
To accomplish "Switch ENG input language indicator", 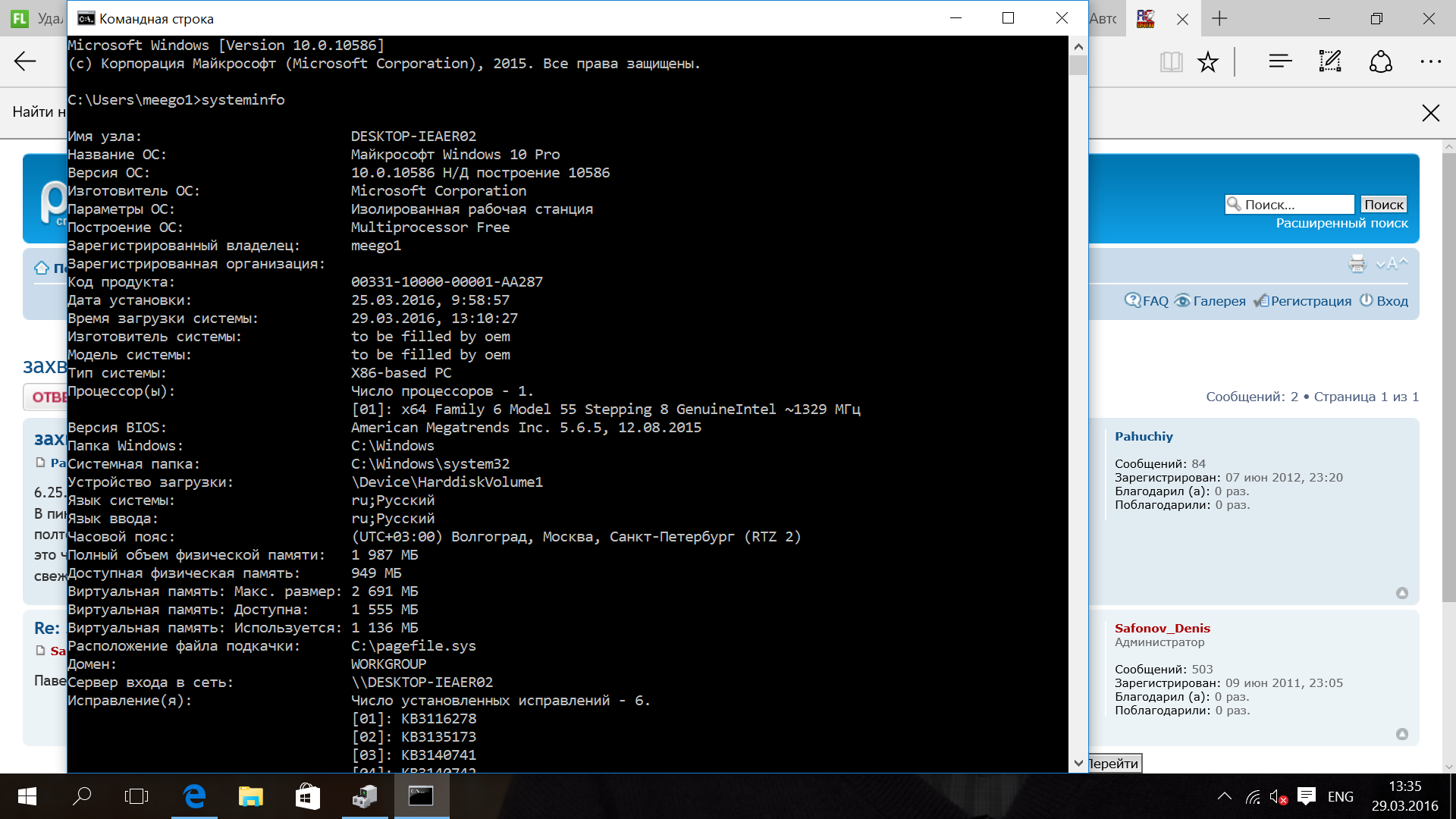I will [x=1340, y=796].
